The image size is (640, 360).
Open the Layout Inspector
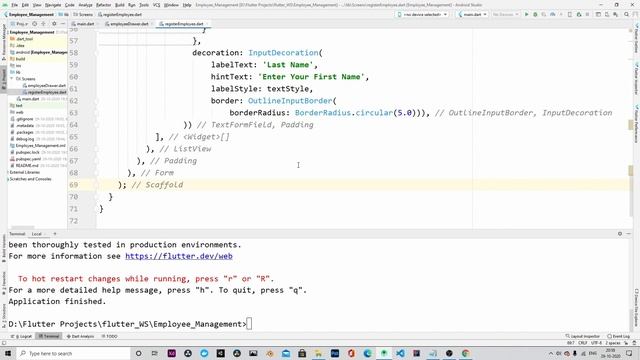click(582, 336)
